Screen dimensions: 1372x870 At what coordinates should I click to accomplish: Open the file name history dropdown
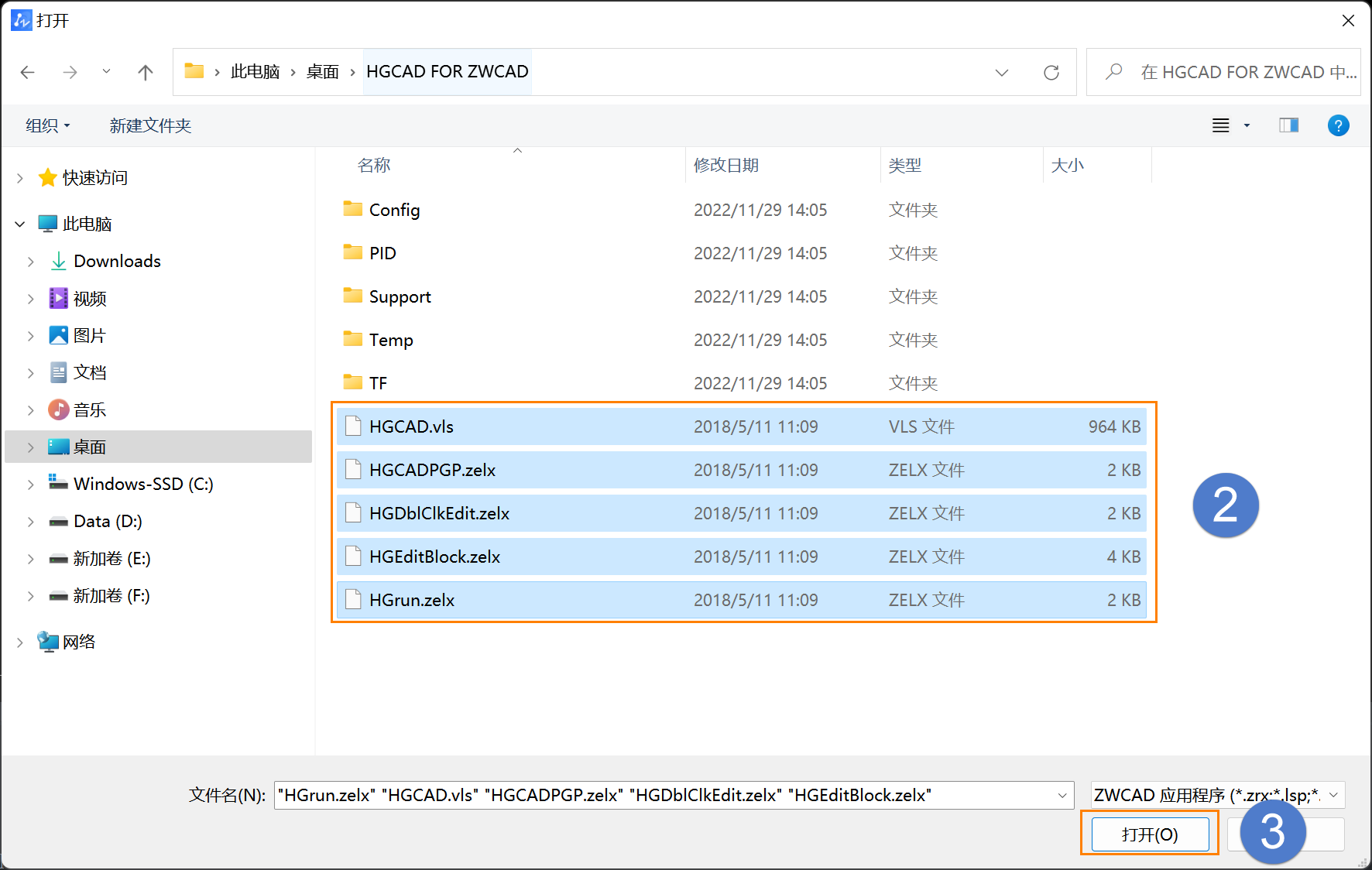click(x=1062, y=795)
